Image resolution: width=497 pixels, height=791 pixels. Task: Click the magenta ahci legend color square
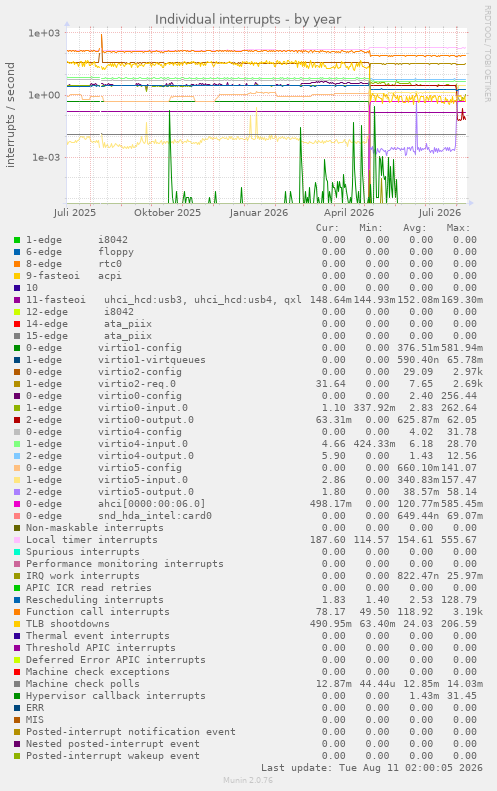point(17,504)
